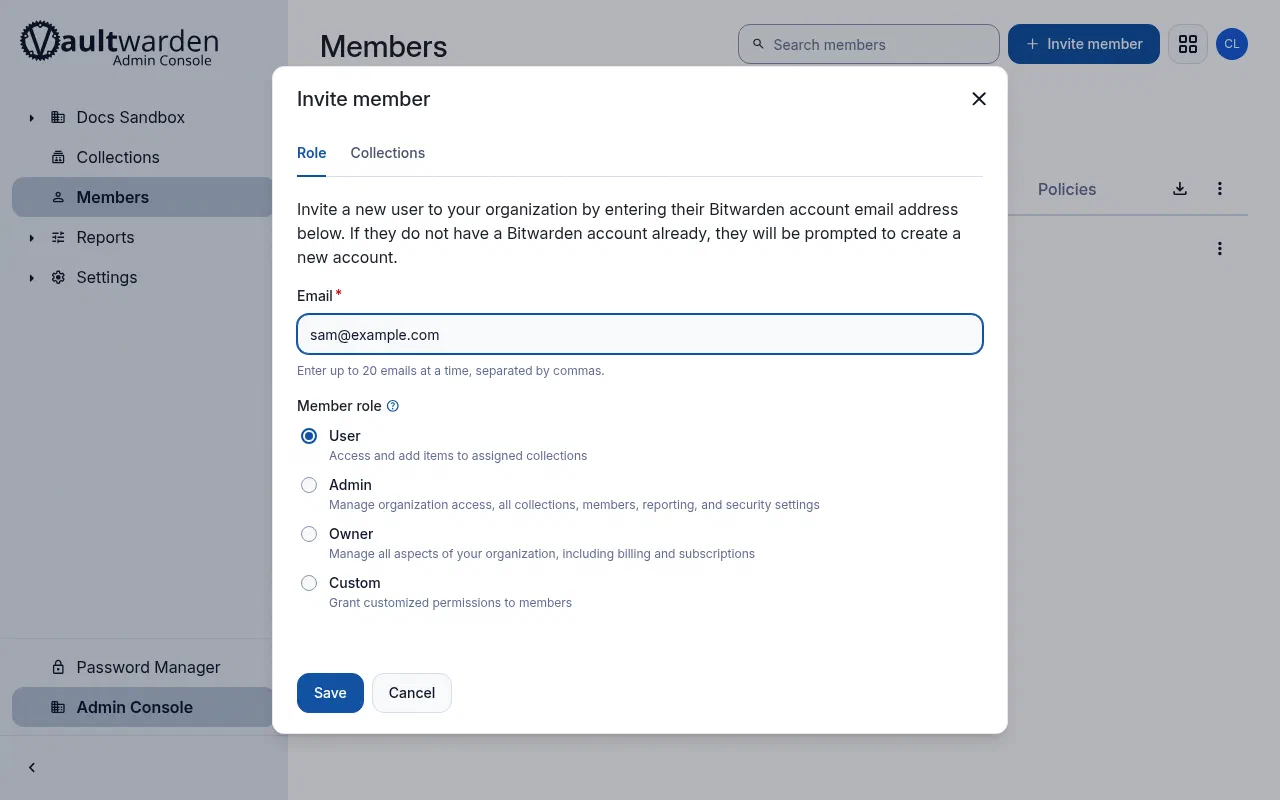Switch to the Role tab
This screenshot has width=1280, height=800.
pyautogui.click(x=312, y=153)
